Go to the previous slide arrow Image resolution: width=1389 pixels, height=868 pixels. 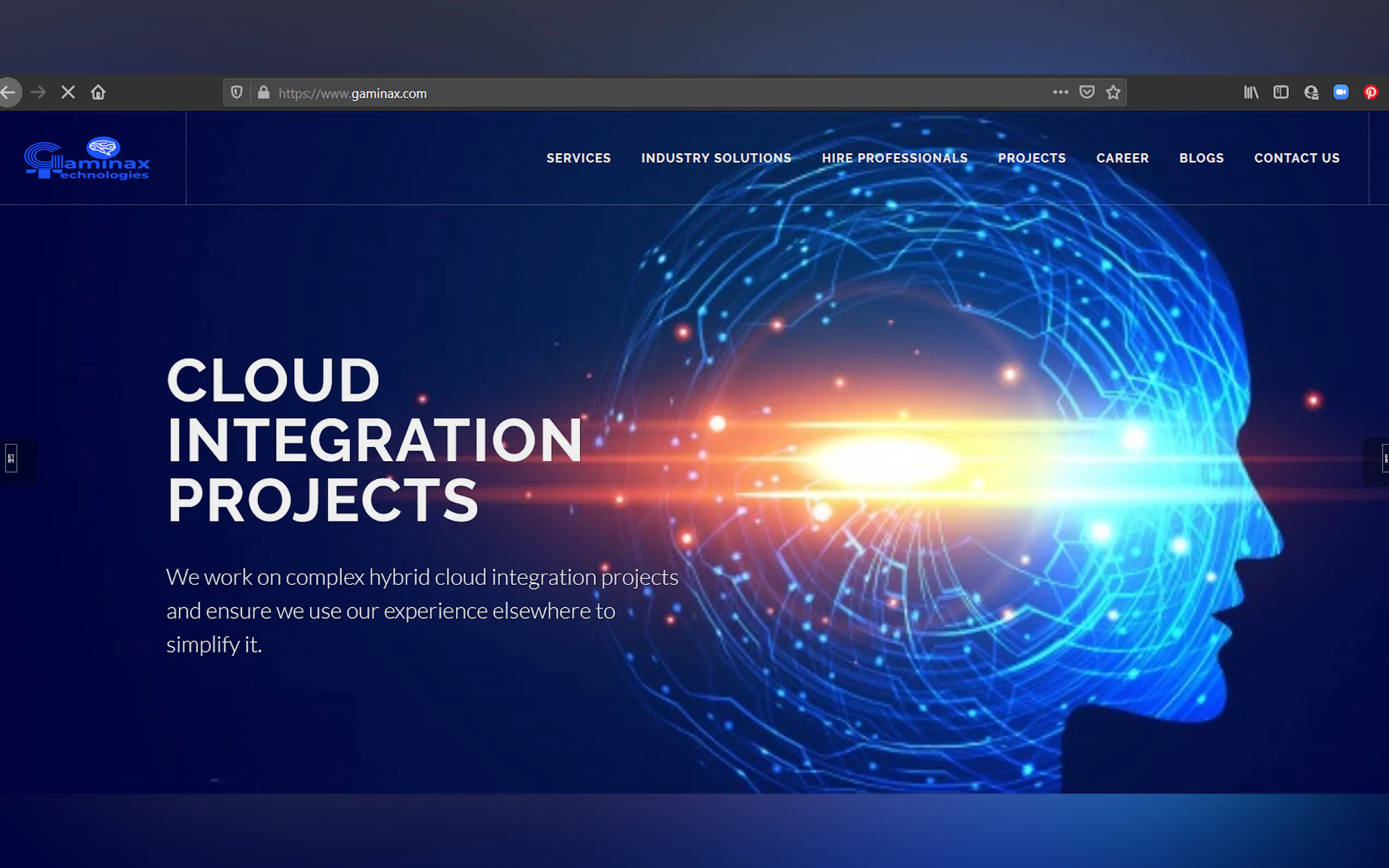pyautogui.click(x=11, y=459)
